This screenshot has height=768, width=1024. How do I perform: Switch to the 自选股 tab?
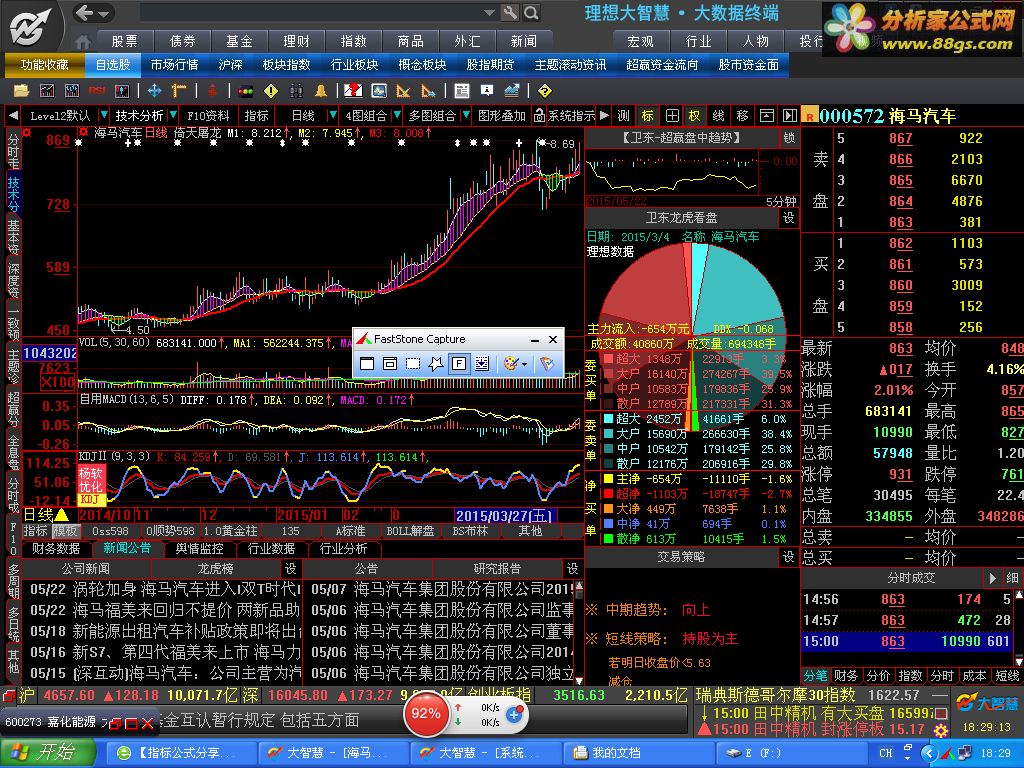point(113,65)
